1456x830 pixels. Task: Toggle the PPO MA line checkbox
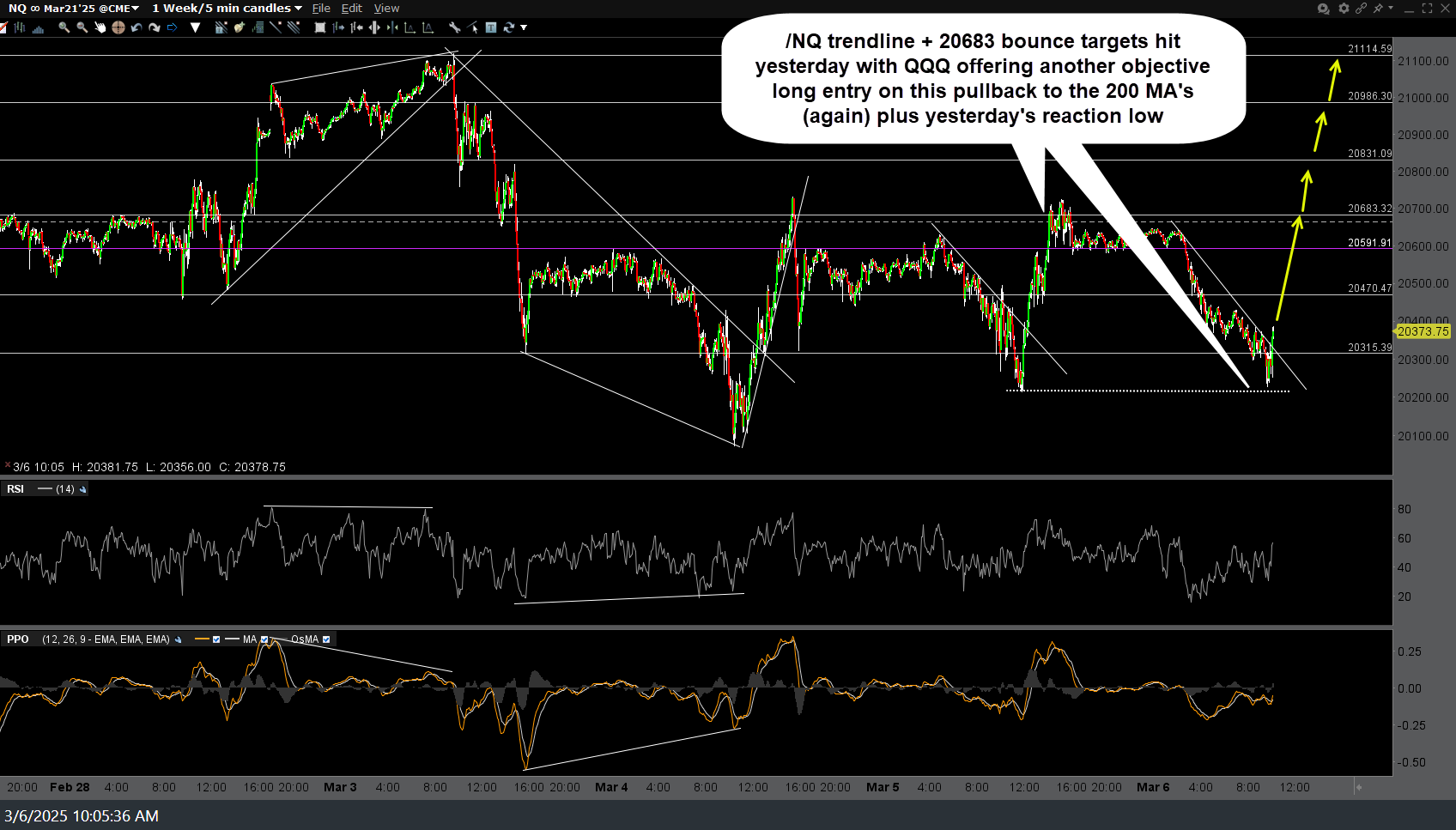pyautogui.click(x=264, y=639)
